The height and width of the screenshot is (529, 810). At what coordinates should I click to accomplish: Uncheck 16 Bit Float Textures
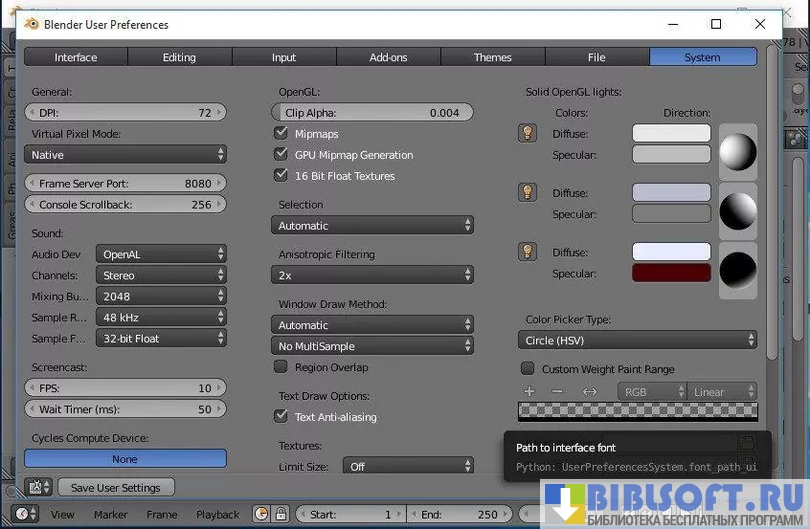pos(281,175)
